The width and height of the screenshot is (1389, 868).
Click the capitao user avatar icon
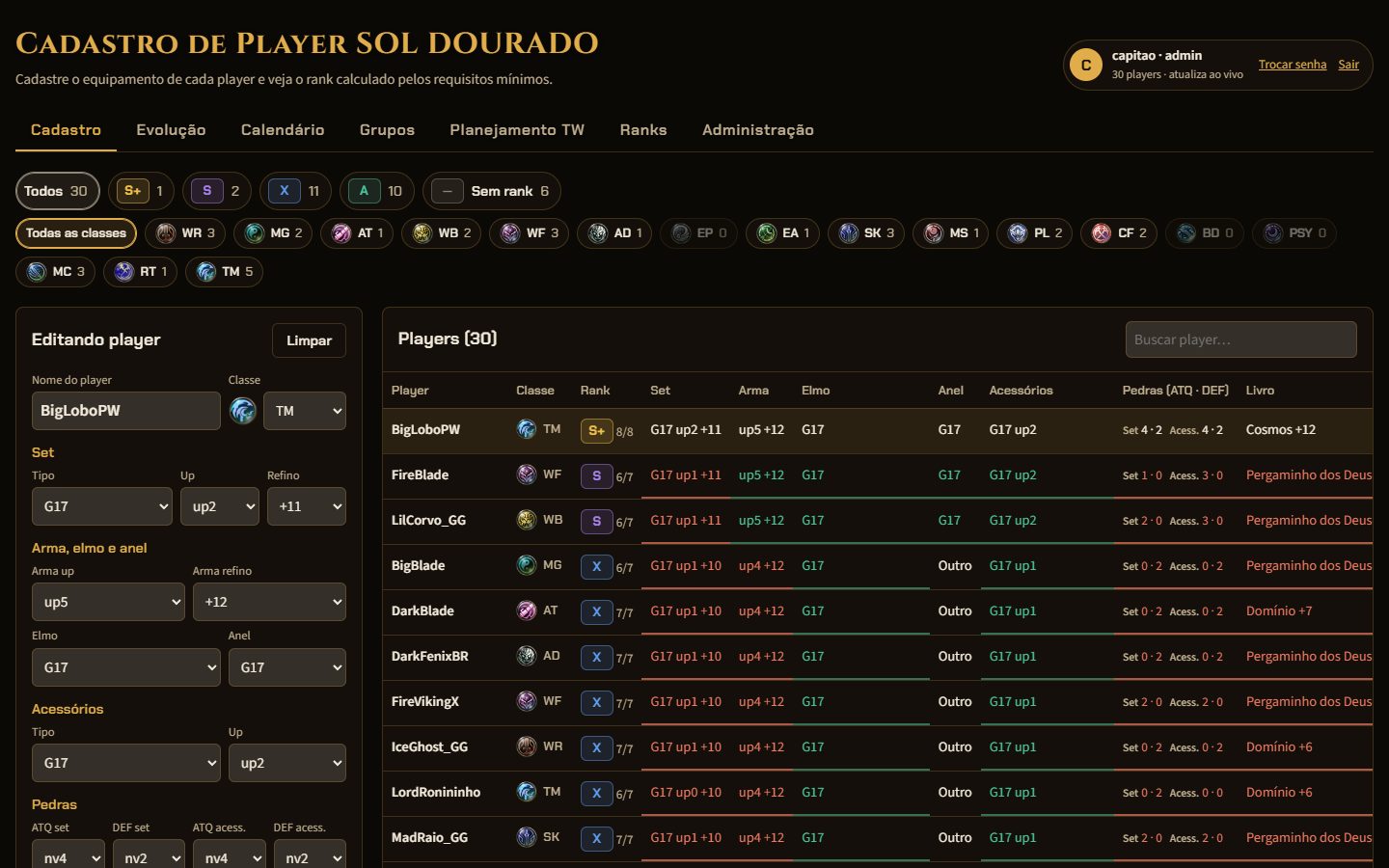tap(1086, 65)
